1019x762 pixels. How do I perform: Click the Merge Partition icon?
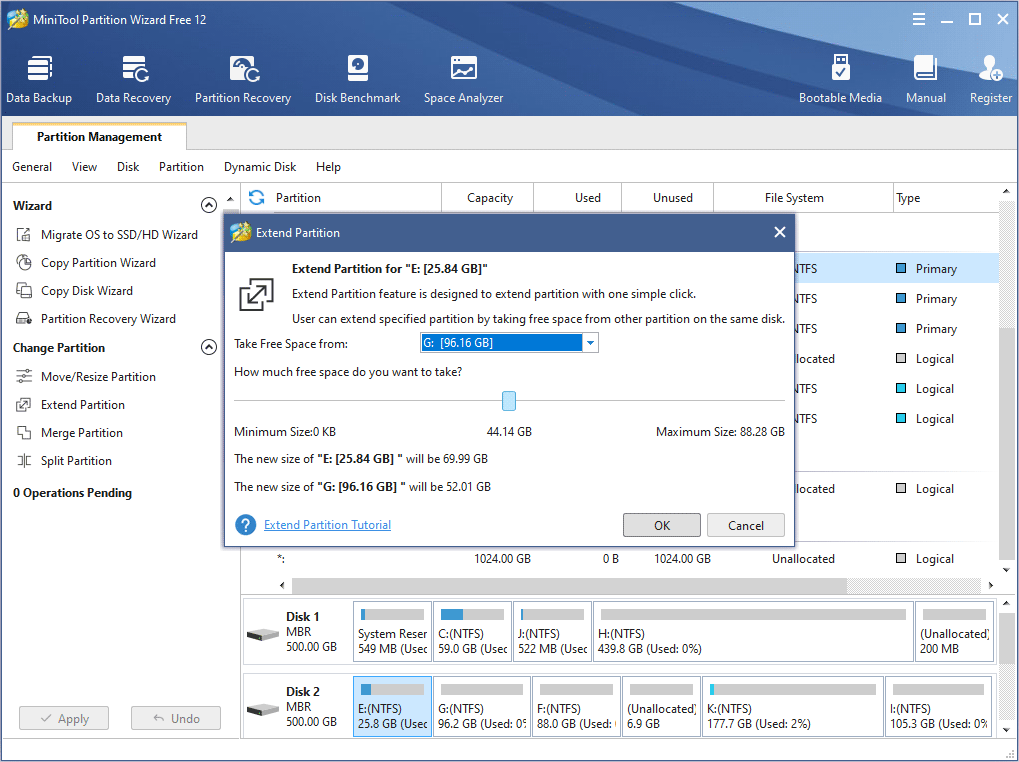tap(23, 433)
